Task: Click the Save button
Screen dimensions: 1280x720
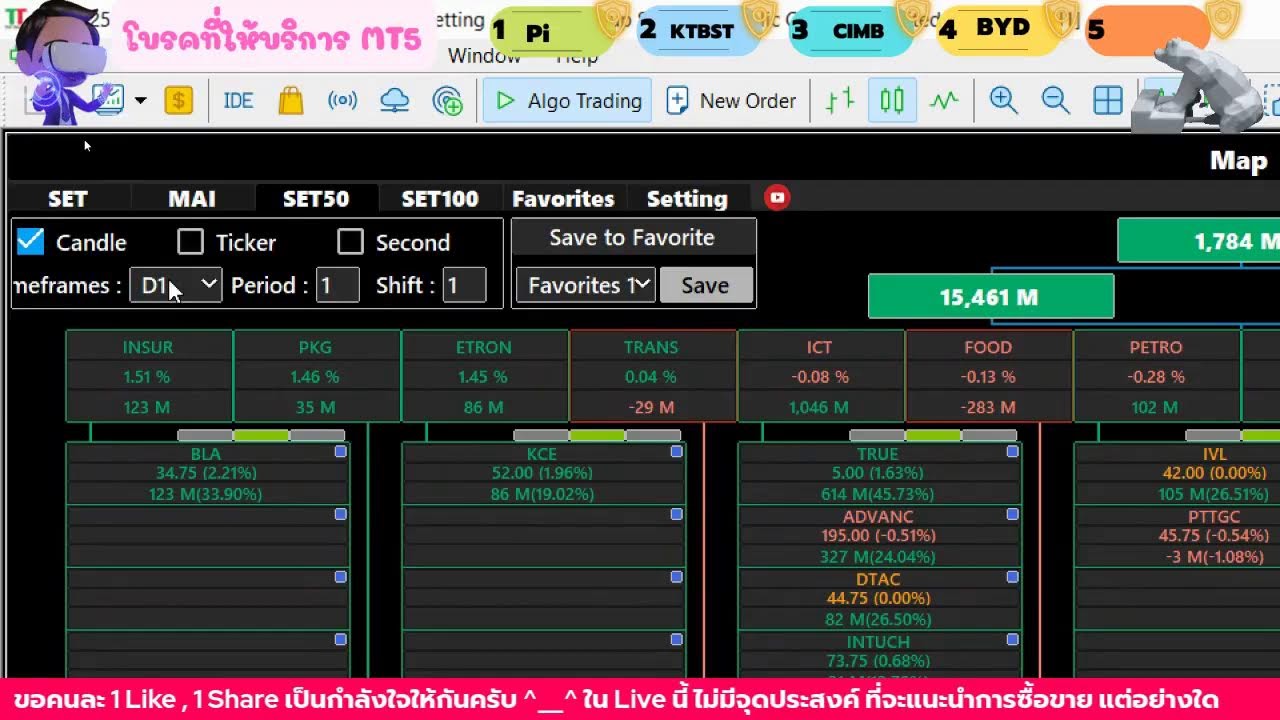Action: tap(705, 285)
